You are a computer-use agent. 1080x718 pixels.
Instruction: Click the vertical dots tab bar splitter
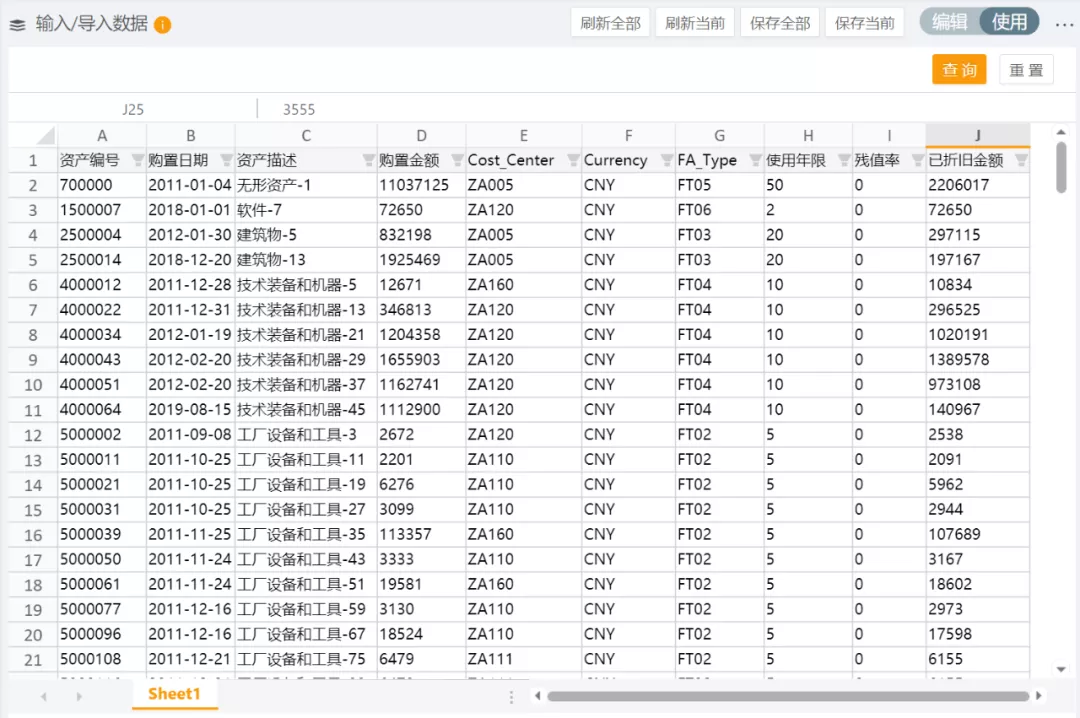[x=512, y=696]
